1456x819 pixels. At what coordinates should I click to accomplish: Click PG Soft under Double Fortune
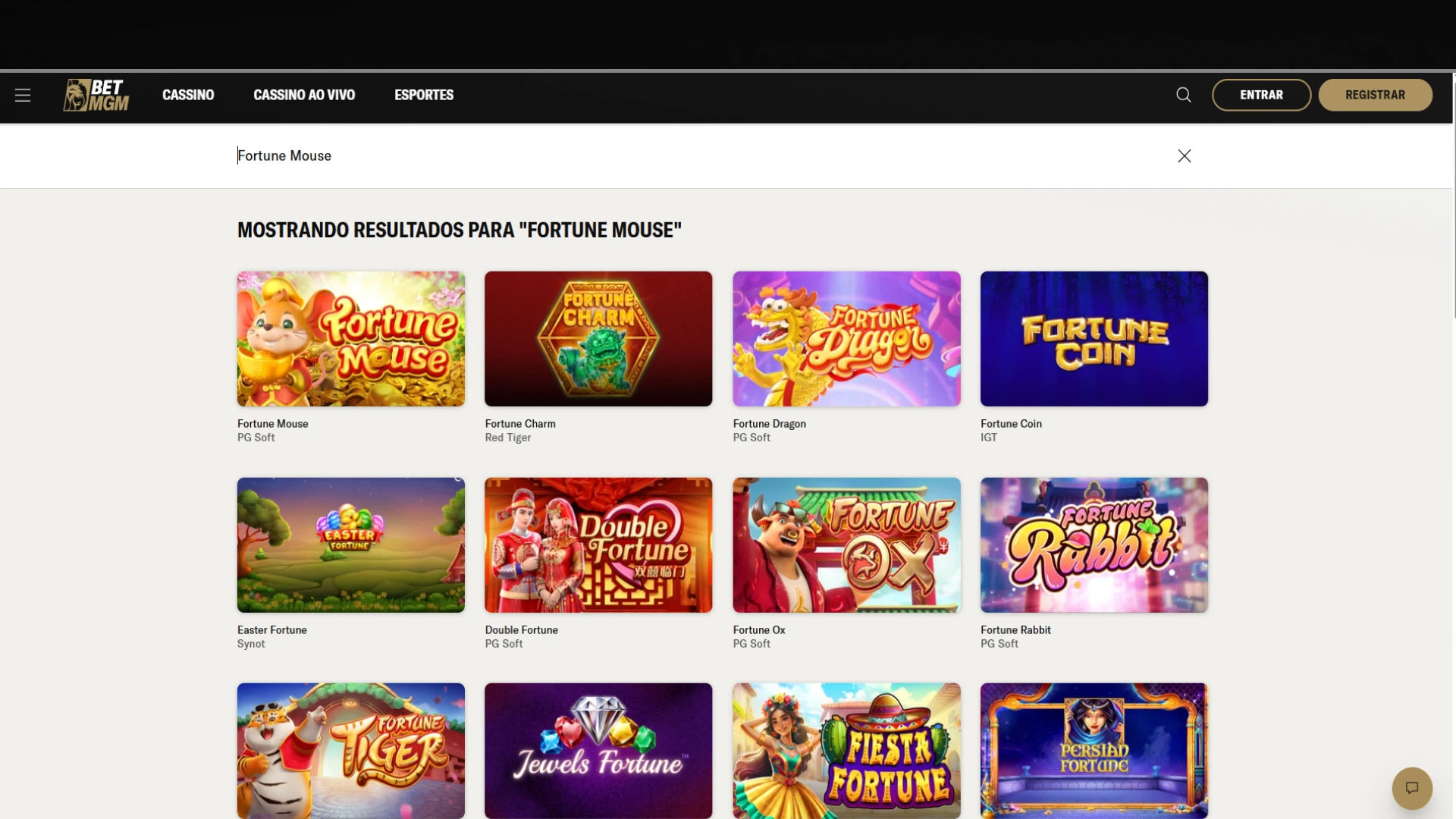504,644
